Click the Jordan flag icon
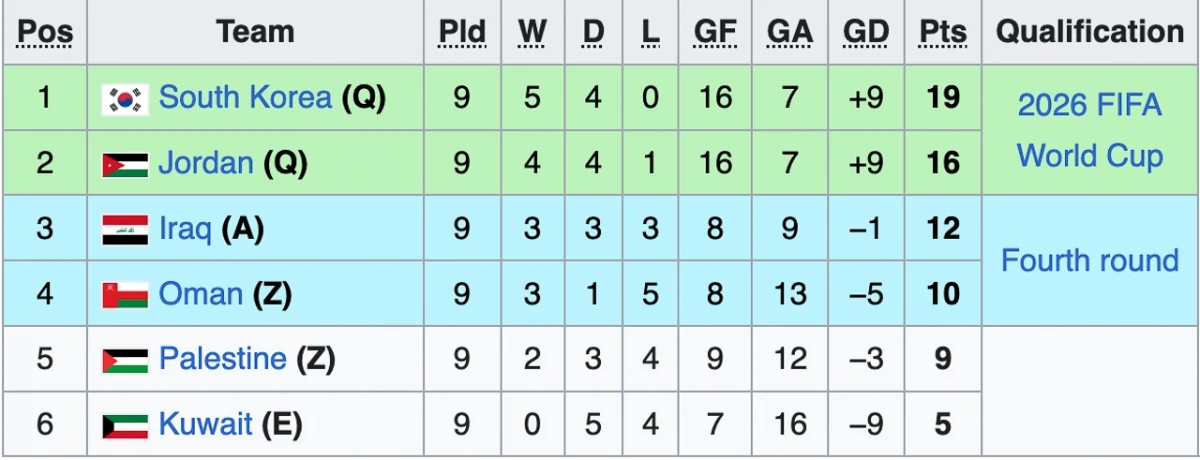 [125, 164]
